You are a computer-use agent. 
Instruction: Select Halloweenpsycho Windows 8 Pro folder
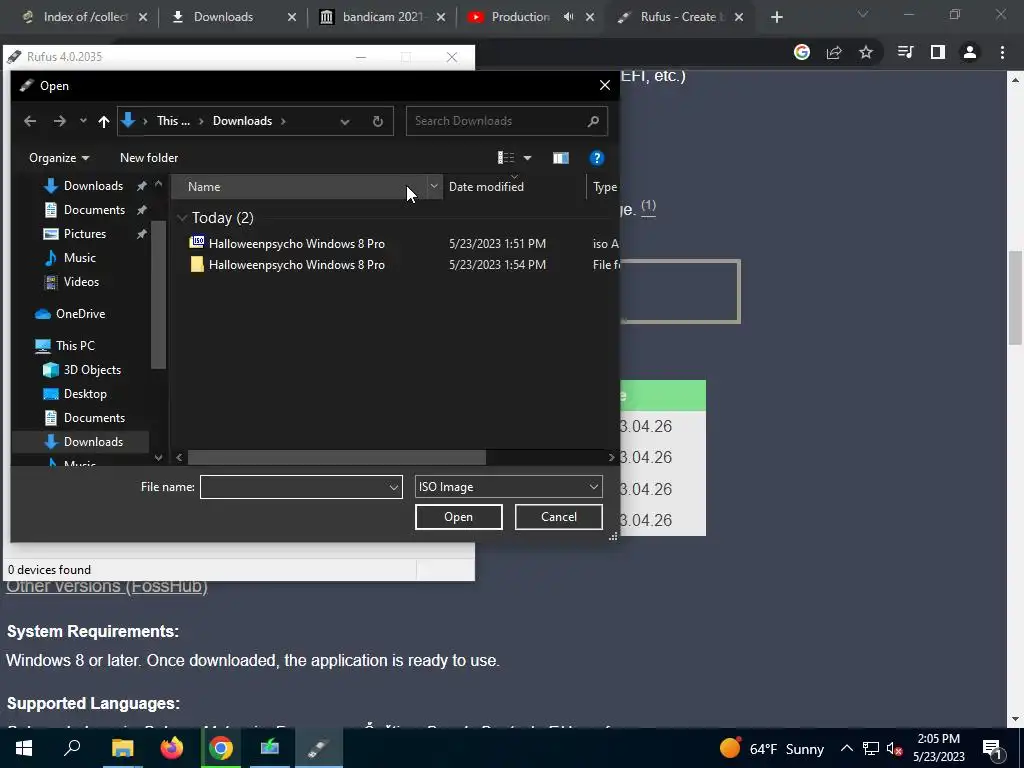click(296, 264)
